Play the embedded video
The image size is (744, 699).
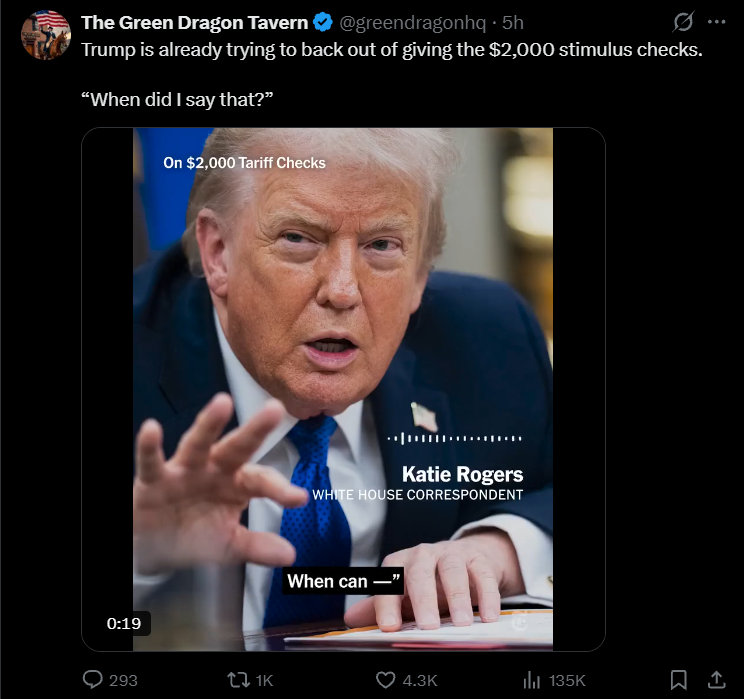click(x=343, y=389)
